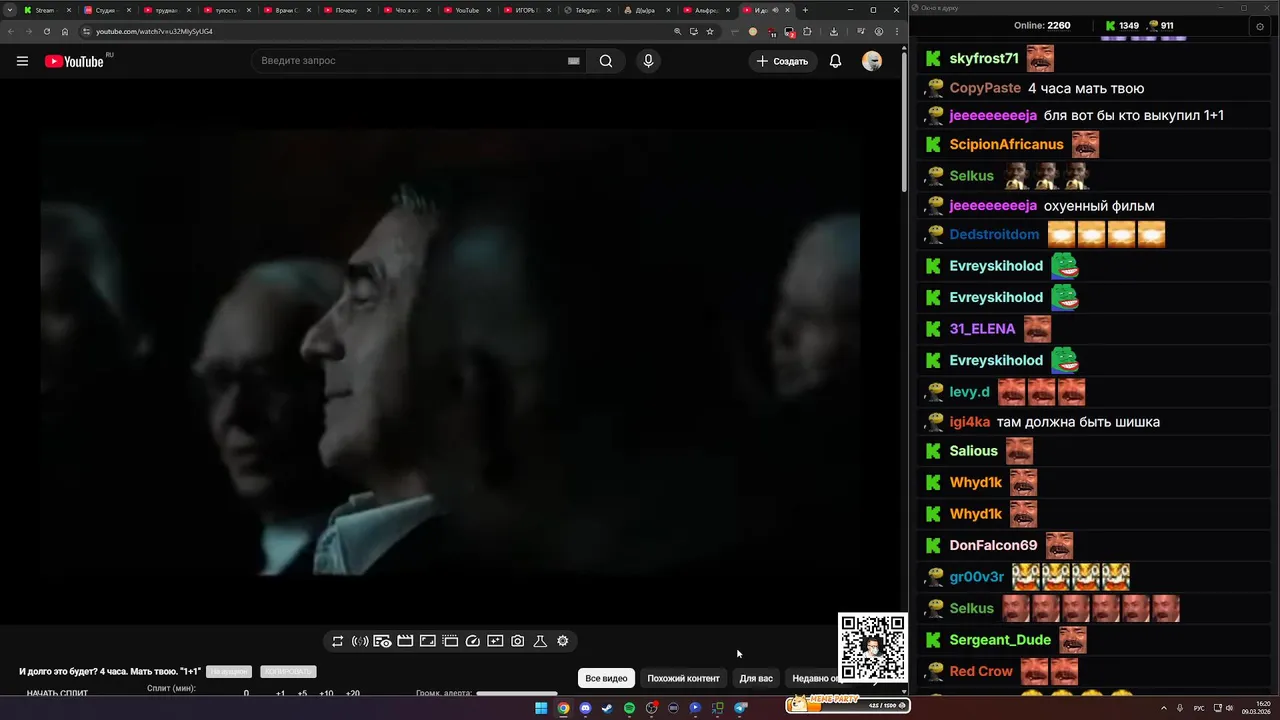Image resolution: width=1280 pixels, height=720 pixels.
Task: Click username Red Crow in chat
Action: click(981, 672)
